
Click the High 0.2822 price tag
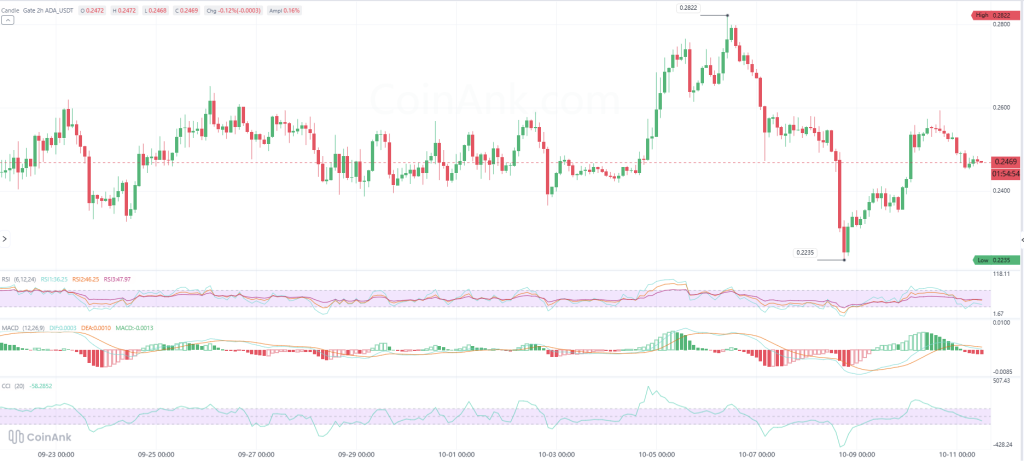click(x=996, y=15)
